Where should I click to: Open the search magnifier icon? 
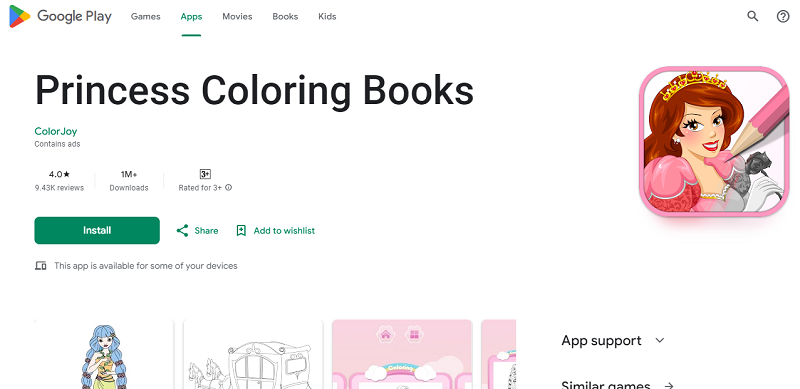pos(753,16)
